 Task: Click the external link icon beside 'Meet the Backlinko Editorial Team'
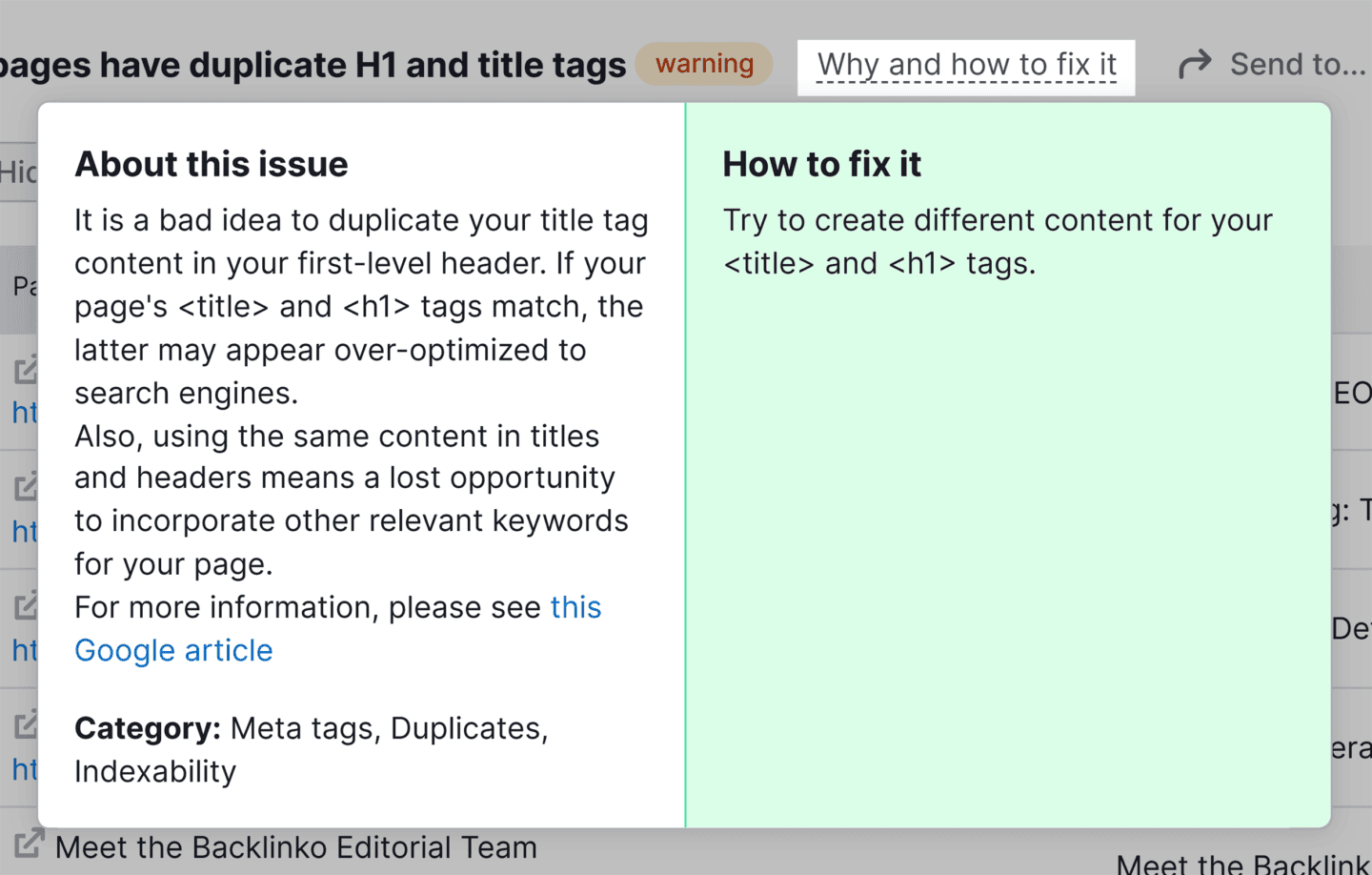[x=31, y=842]
